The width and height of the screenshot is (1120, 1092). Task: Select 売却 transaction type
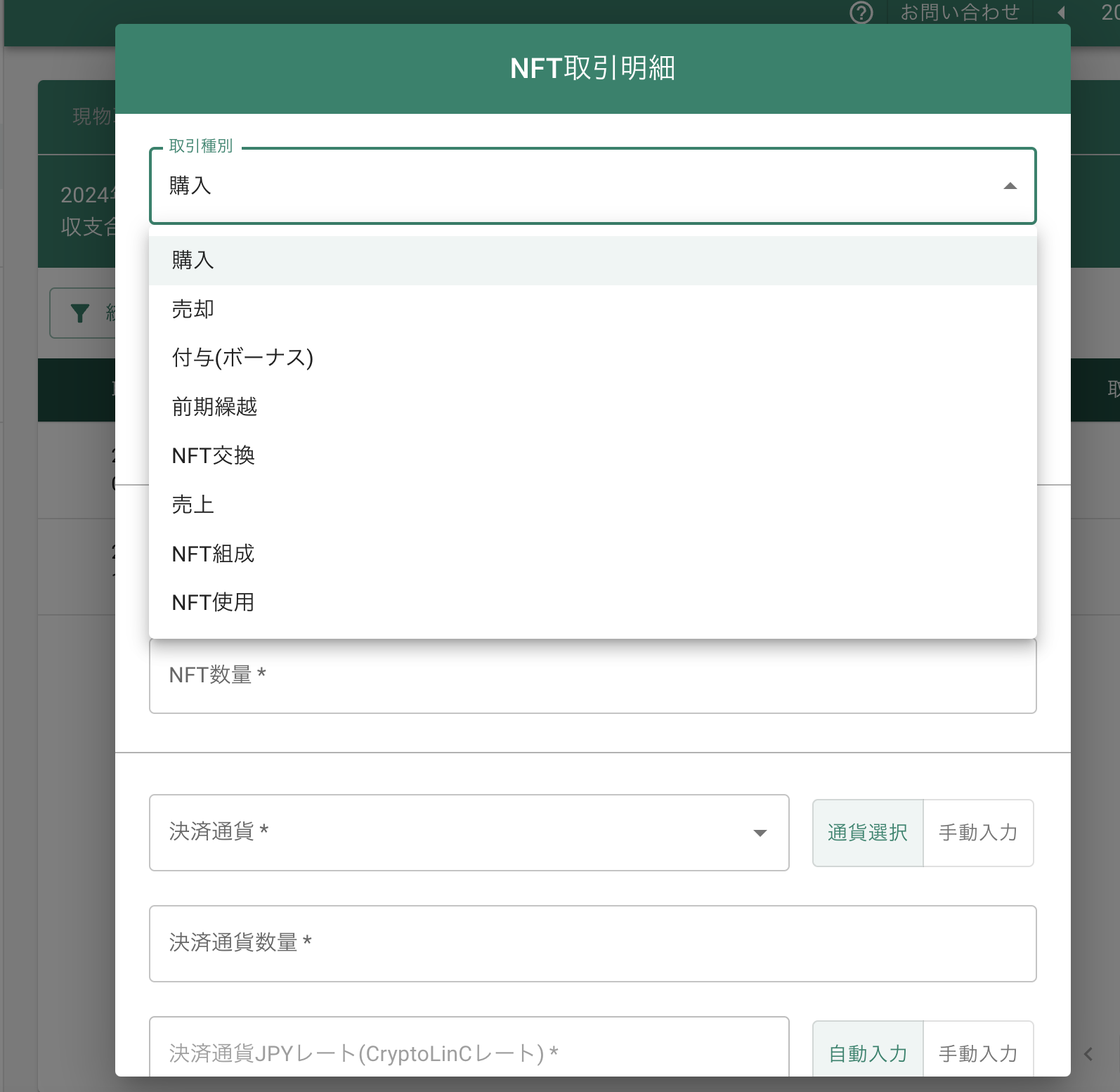(x=592, y=309)
